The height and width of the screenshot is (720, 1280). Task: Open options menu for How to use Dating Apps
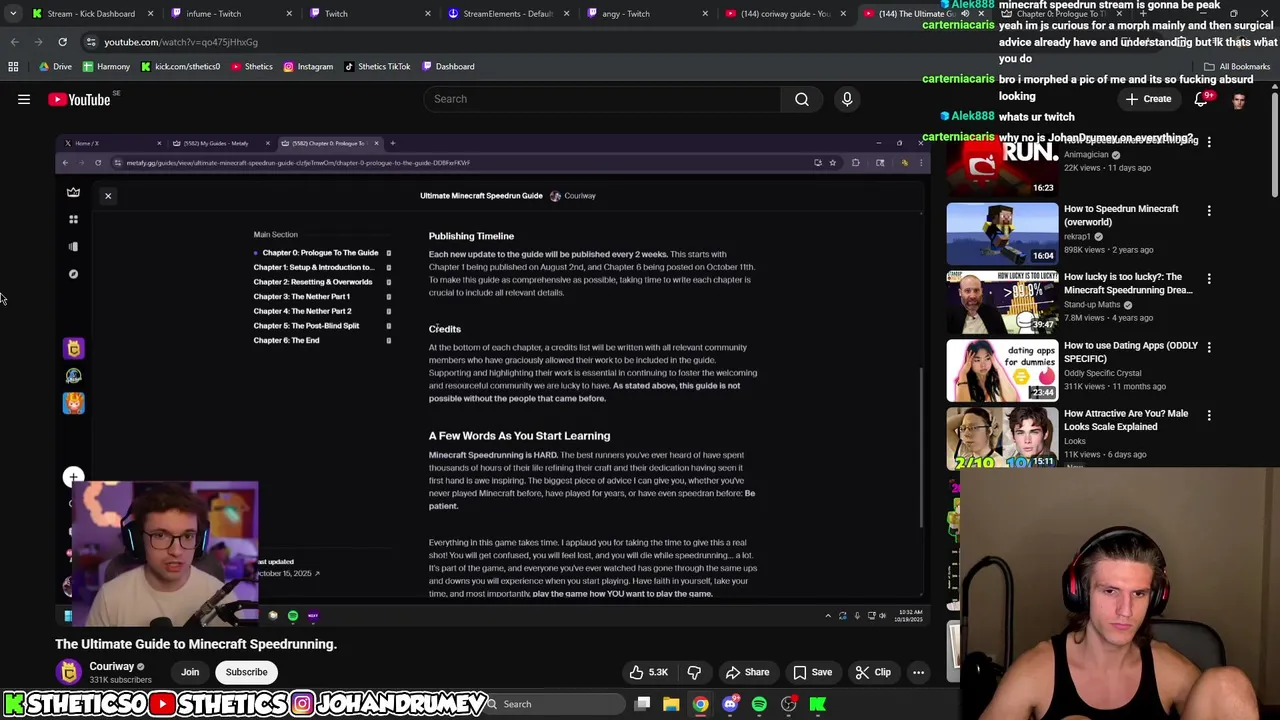pos(1209,347)
